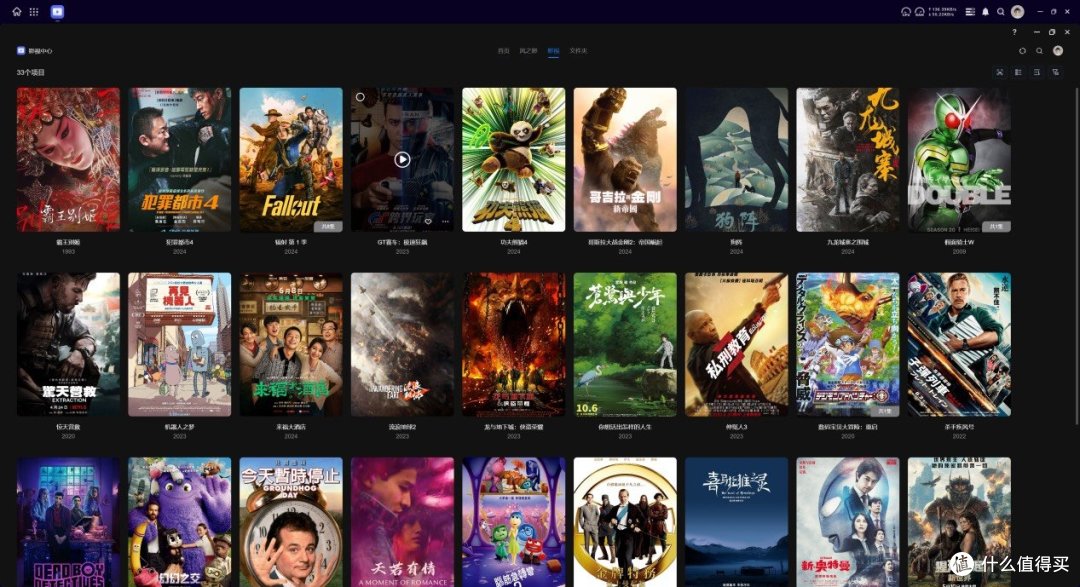The image size is (1080, 587).
Task: Open the desktop home icon
Action: 17,12
